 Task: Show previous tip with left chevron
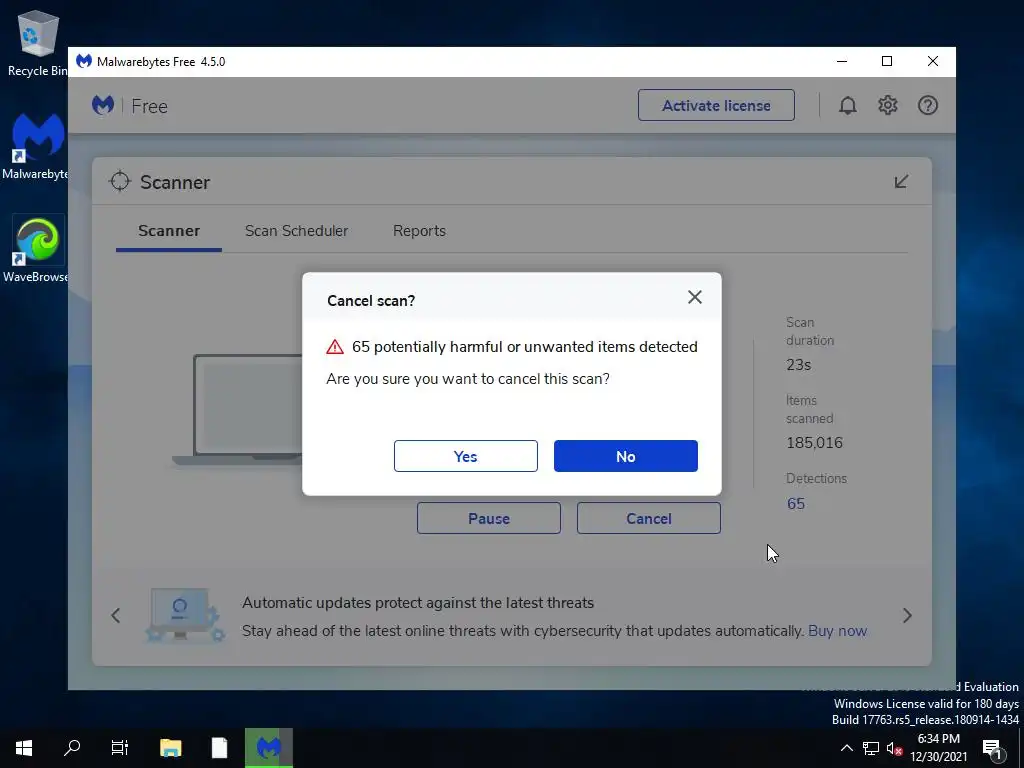[116, 615]
